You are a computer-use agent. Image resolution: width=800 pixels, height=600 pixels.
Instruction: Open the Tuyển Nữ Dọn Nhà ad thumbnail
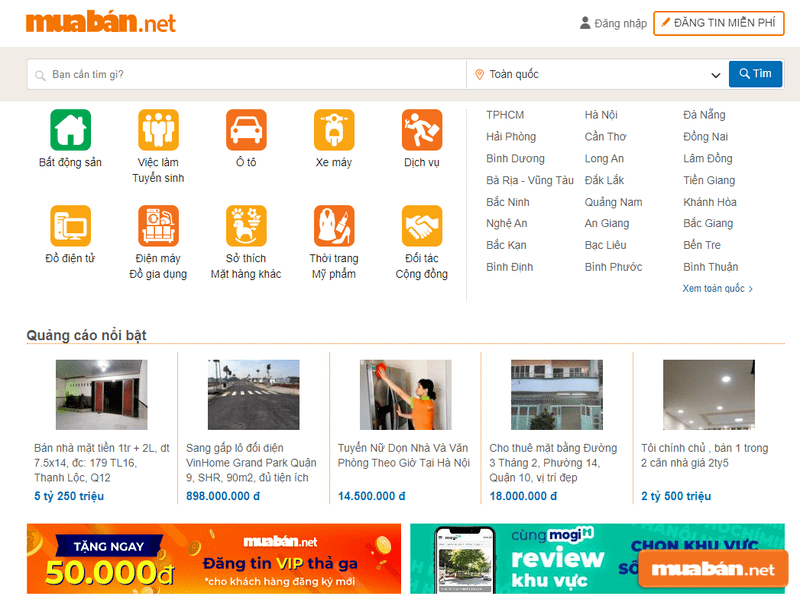(x=406, y=395)
